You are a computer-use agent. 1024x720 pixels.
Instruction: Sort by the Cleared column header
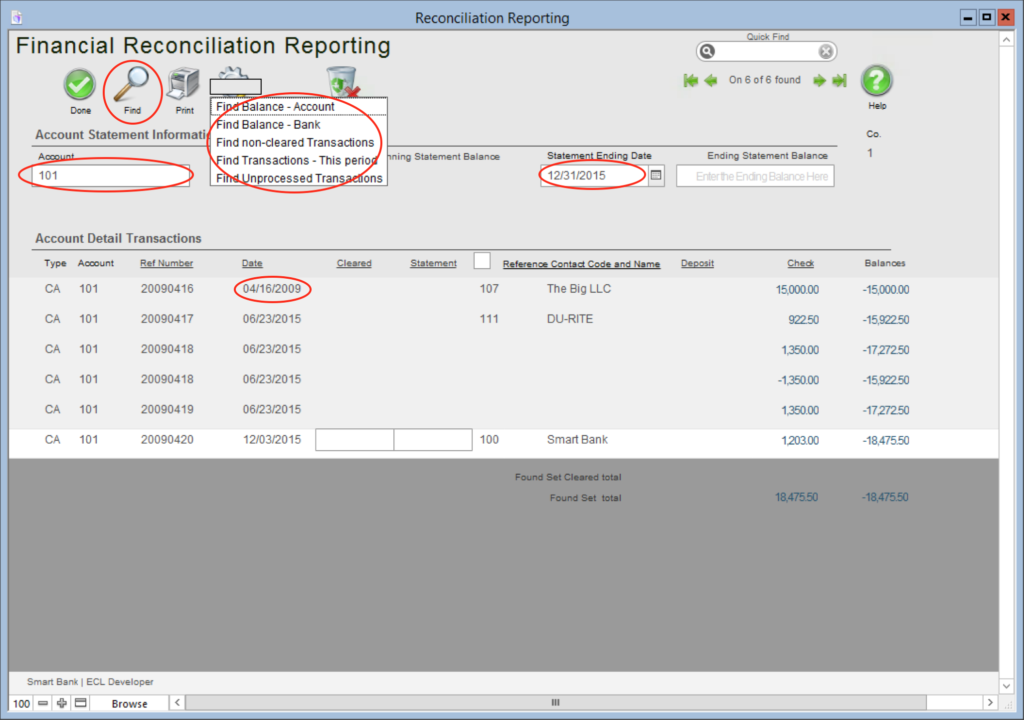(x=354, y=264)
